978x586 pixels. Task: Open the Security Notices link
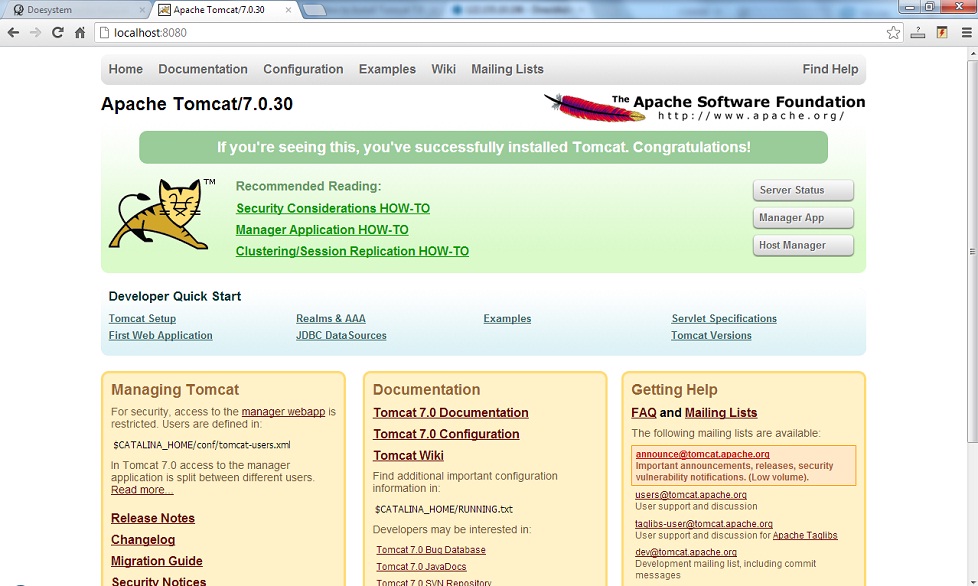pos(158,581)
